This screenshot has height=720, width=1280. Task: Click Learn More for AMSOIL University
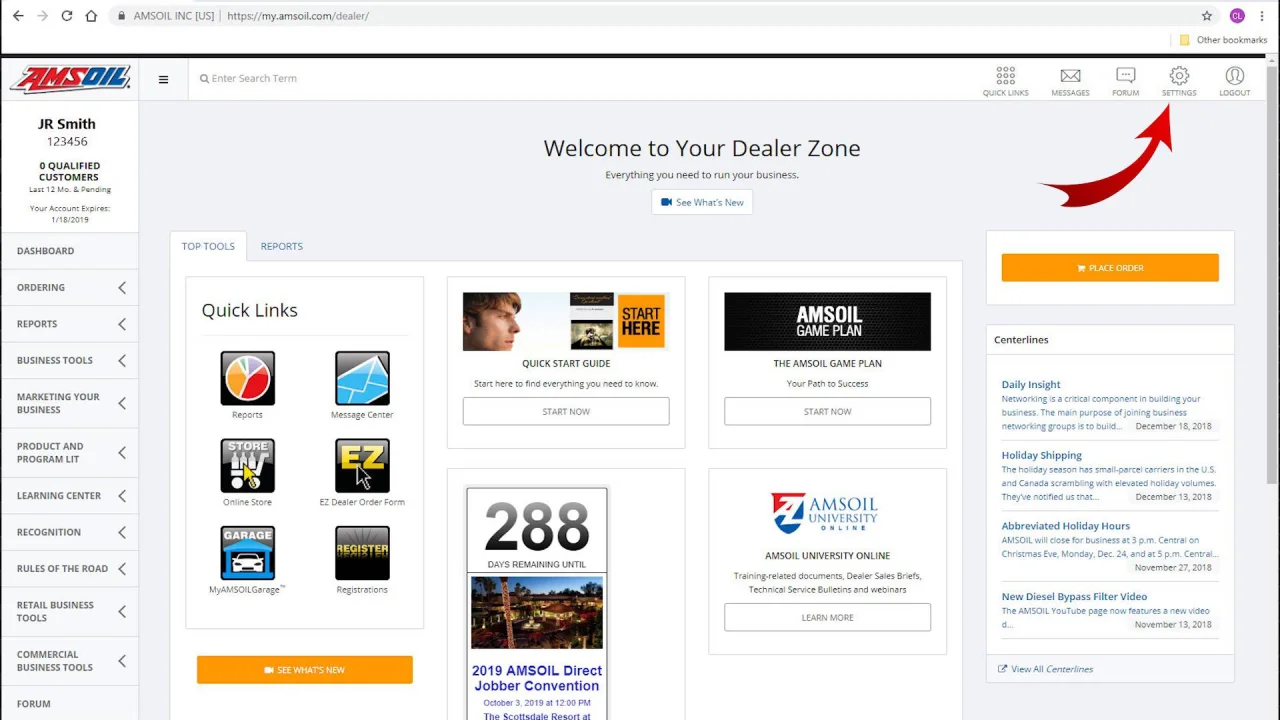[827, 617]
